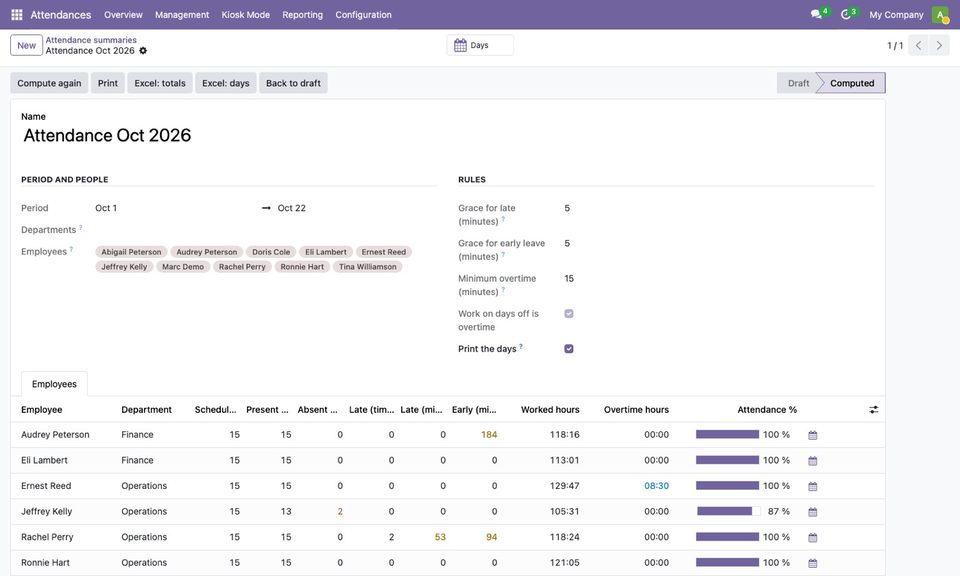960x576 pixels.
Task: Export with Excel: totals button
Action: (x=160, y=83)
